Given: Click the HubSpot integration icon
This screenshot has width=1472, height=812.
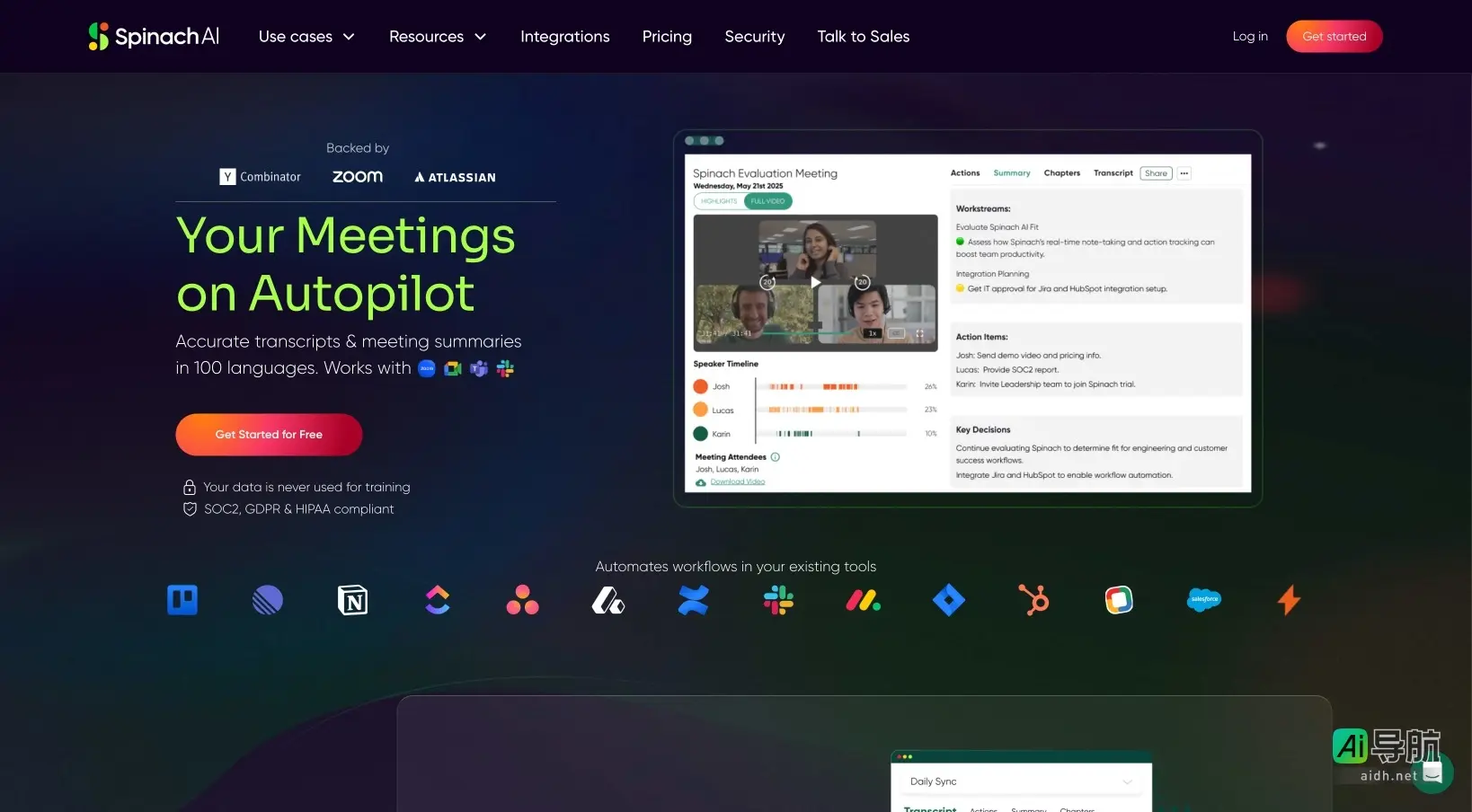Looking at the screenshot, I should (x=1033, y=600).
